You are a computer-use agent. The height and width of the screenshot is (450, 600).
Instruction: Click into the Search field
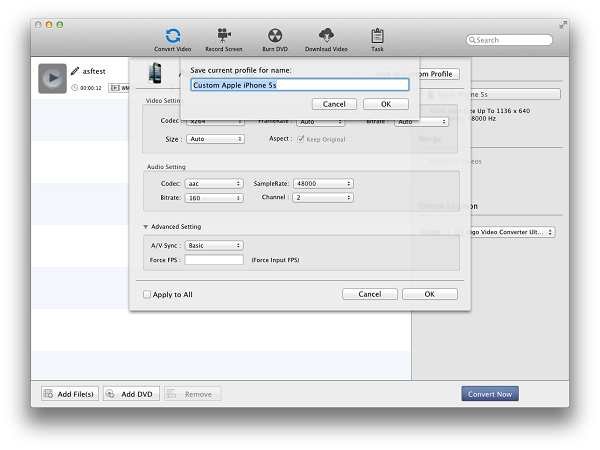[509, 40]
